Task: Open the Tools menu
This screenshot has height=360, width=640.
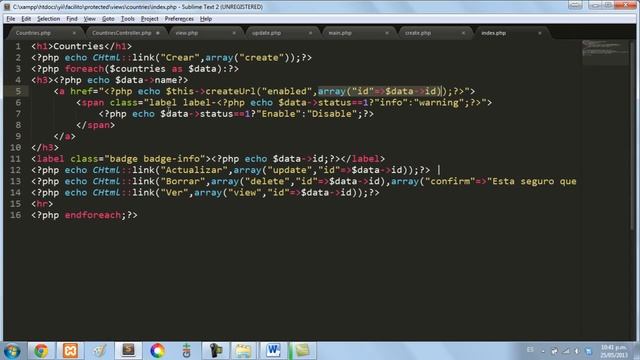Action: [128, 19]
